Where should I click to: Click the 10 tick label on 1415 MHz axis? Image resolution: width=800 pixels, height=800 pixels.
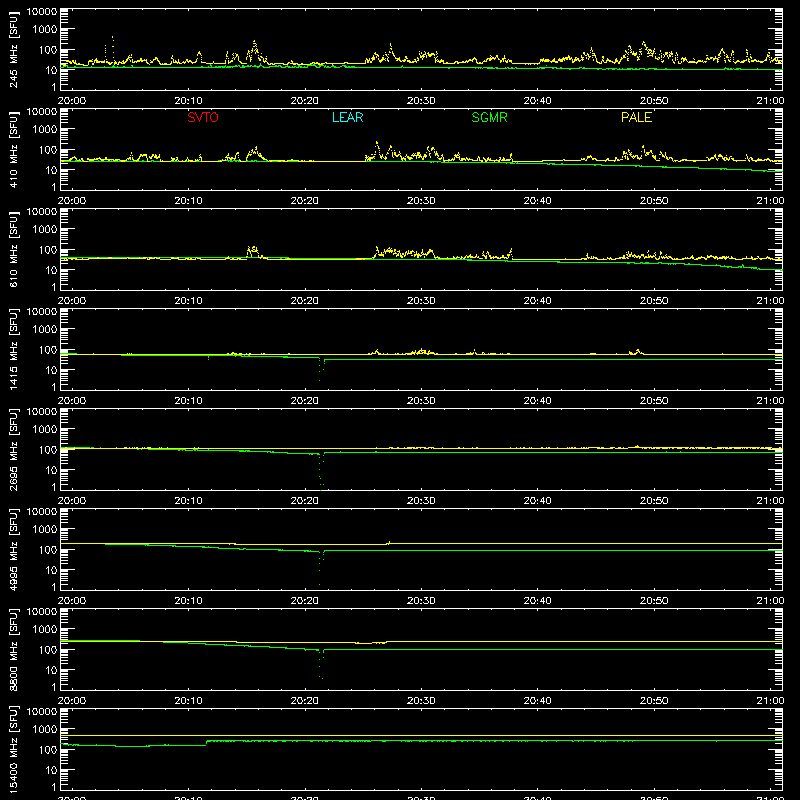(x=51, y=370)
